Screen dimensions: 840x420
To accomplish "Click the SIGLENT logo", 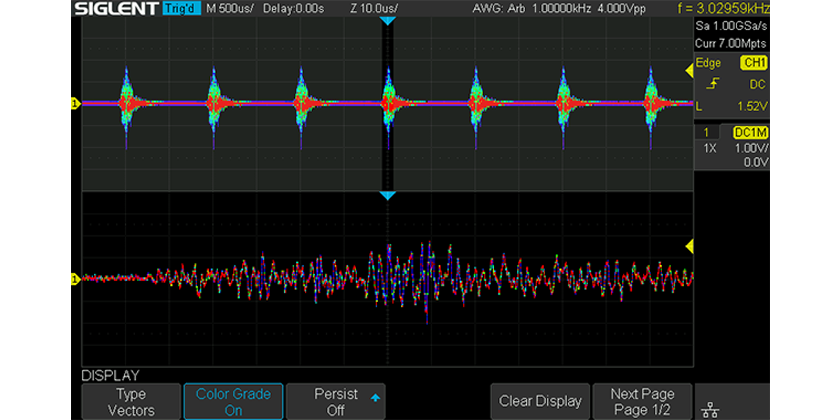I will pos(114,9).
